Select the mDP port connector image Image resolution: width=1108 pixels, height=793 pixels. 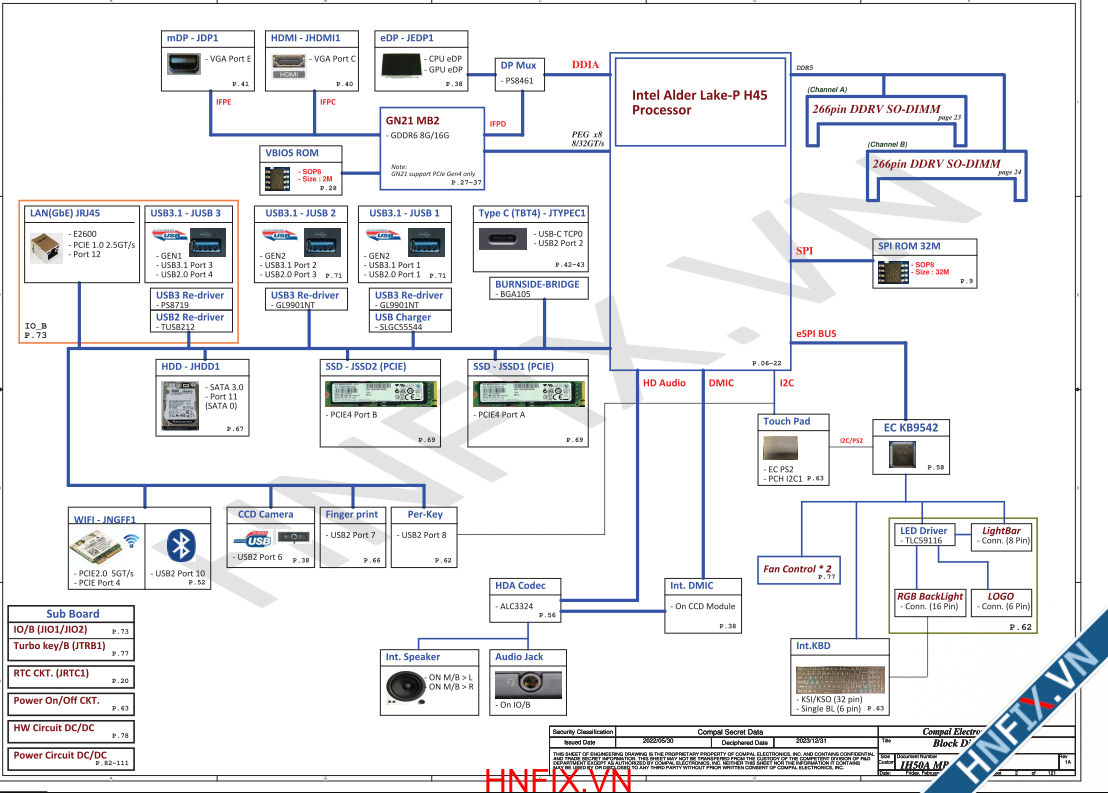(184, 65)
